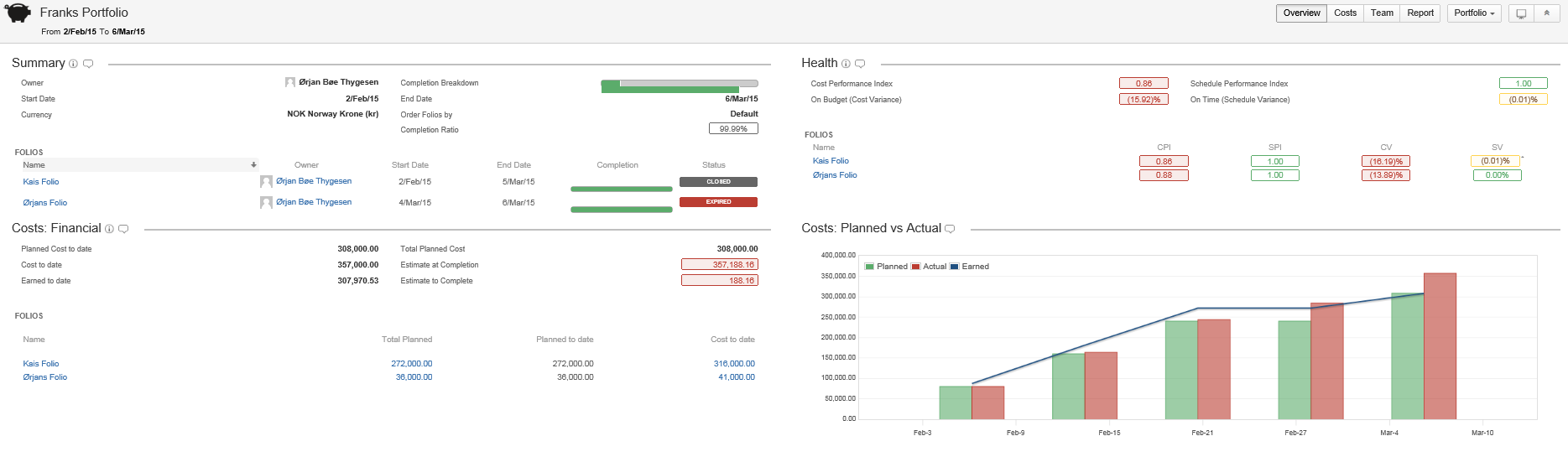Image resolution: width=1568 pixels, height=462 pixels.
Task: Click the Owner column header in folios table
Action: 306,165
